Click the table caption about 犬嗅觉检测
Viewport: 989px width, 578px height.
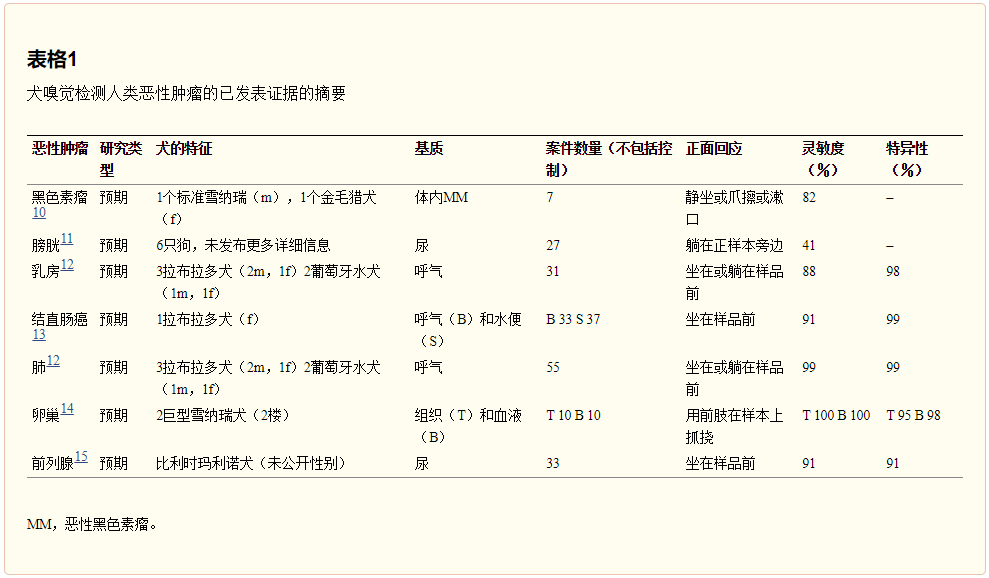click(186, 95)
